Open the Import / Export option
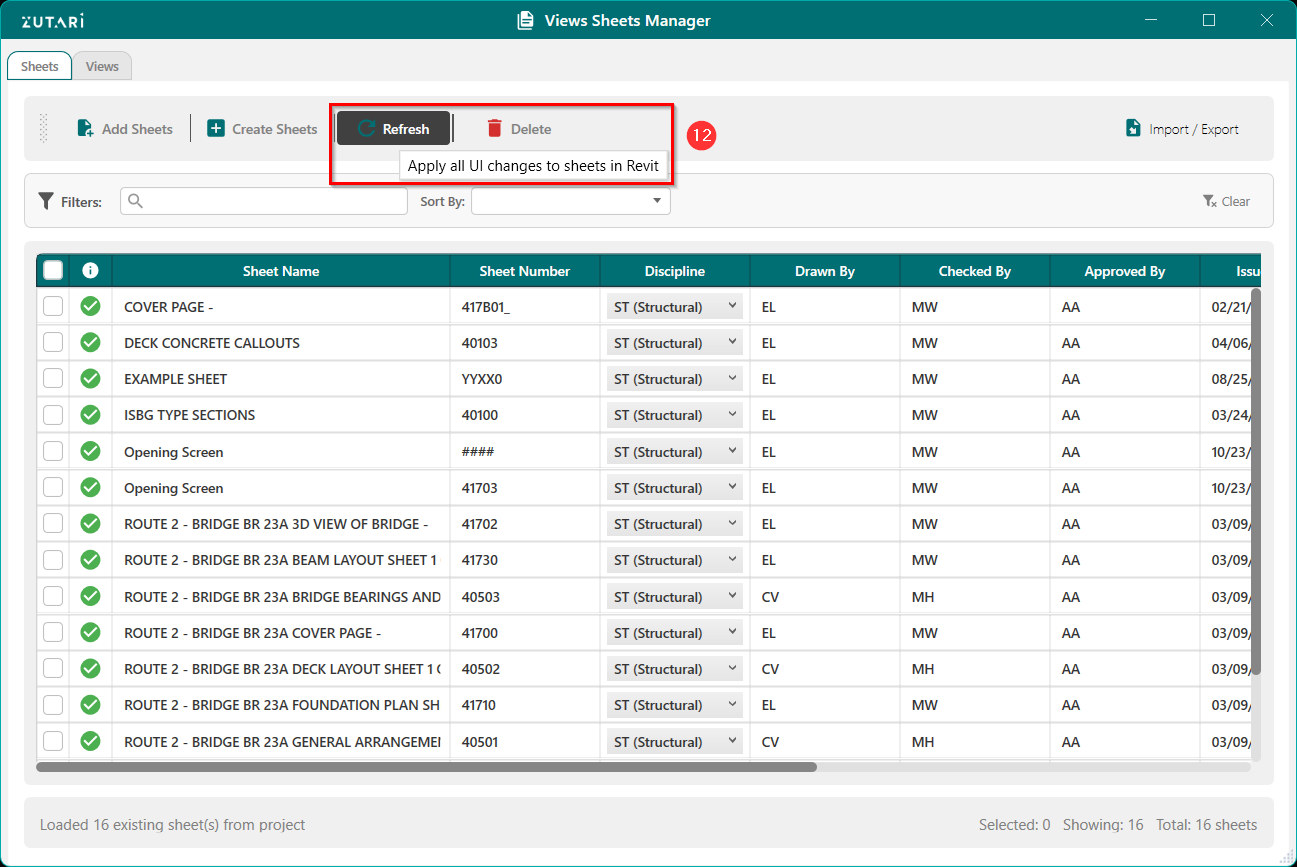The height and width of the screenshot is (867, 1297). (1182, 129)
